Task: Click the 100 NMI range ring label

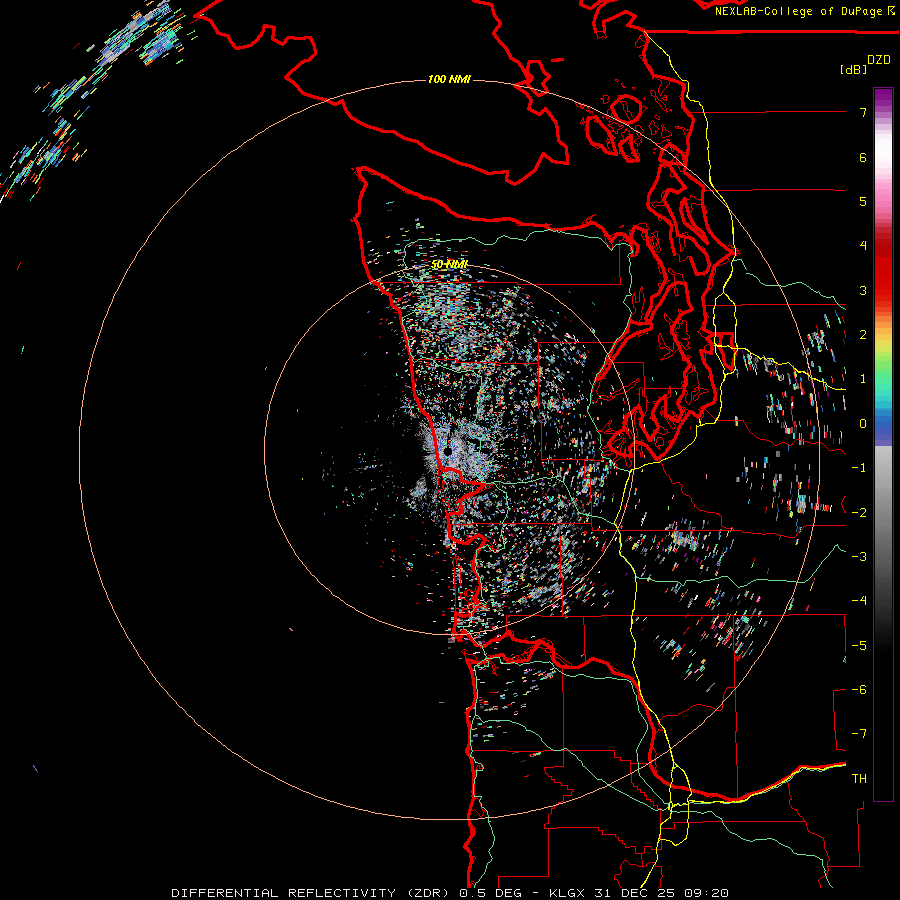Action: click(x=449, y=79)
